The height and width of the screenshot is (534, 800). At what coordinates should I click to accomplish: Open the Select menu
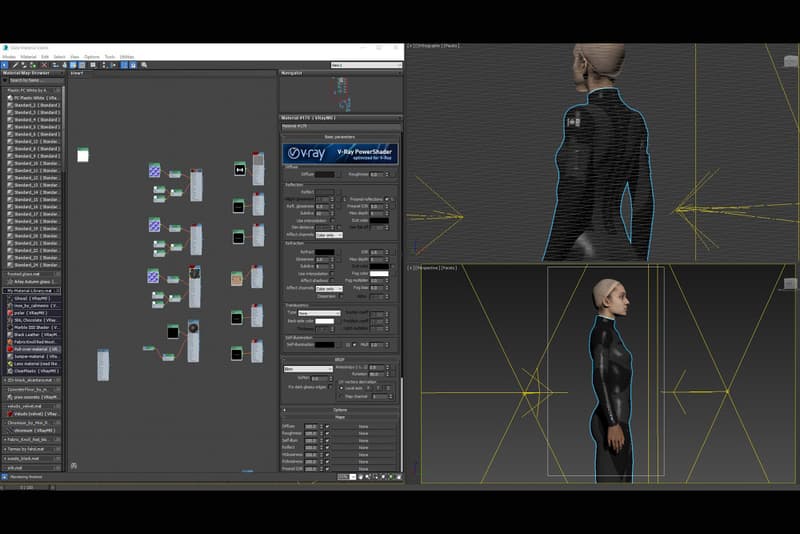pyautogui.click(x=60, y=57)
